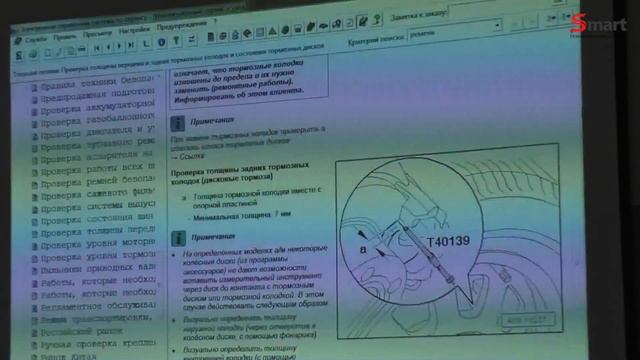Image resolution: width=640 pixels, height=360 pixels.
Task: Open the ? help menu
Action: (215, 21)
